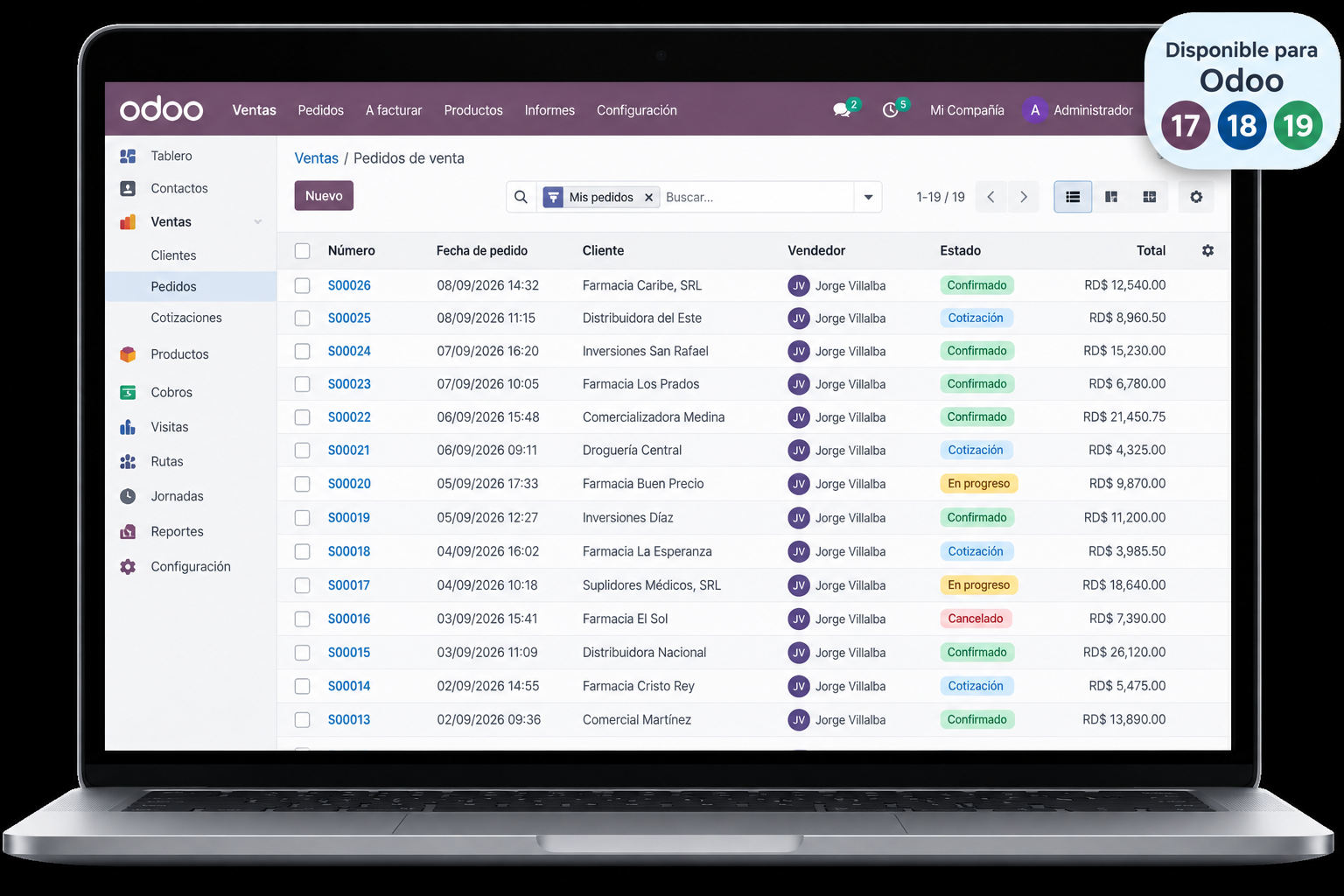1344x896 pixels.
Task: Click the sidebar Configuración gear icon
Action: [128, 566]
